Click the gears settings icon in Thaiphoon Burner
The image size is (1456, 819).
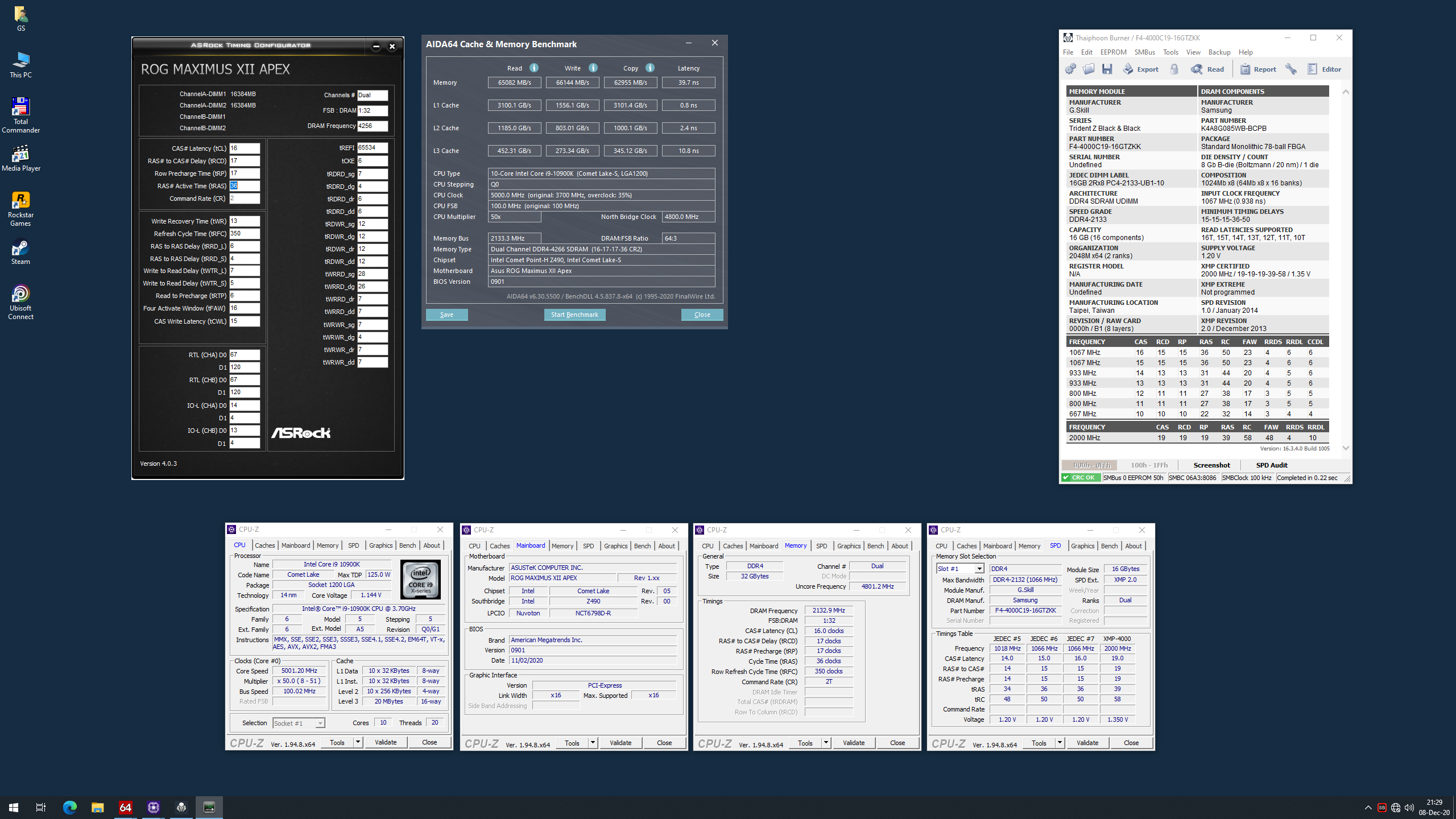coord(1070,69)
